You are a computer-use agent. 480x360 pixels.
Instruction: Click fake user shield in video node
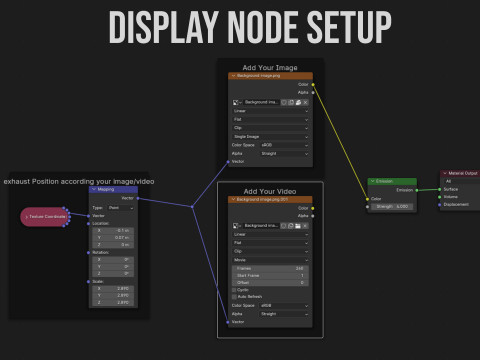coord(283,226)
